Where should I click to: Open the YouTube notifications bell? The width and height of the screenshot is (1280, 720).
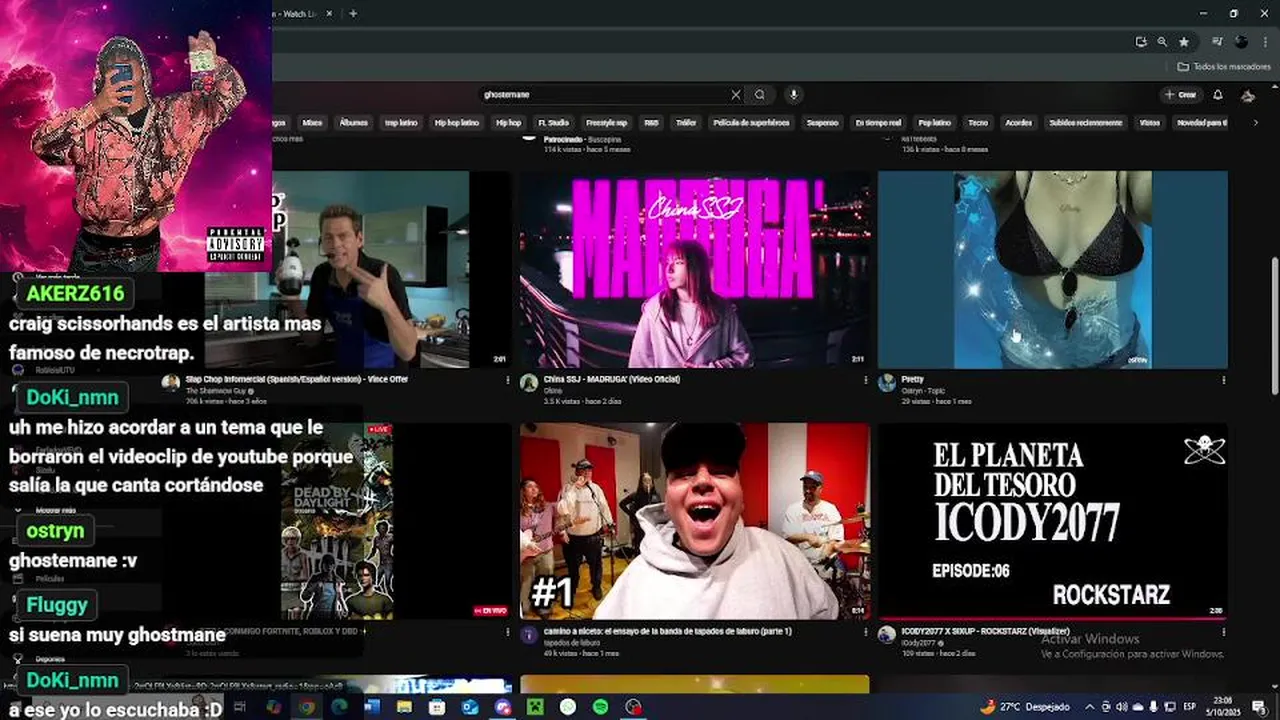pyautogui.click(x=1218, y=95)
